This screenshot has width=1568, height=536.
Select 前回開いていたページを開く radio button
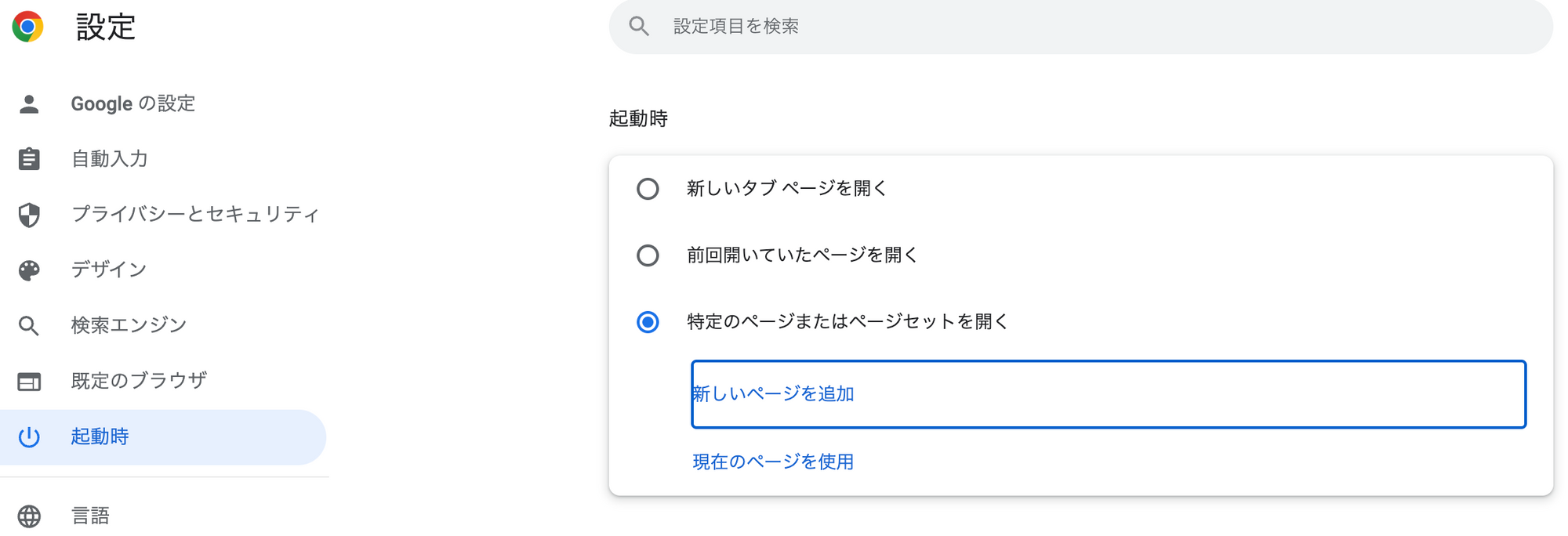[648, 255]
